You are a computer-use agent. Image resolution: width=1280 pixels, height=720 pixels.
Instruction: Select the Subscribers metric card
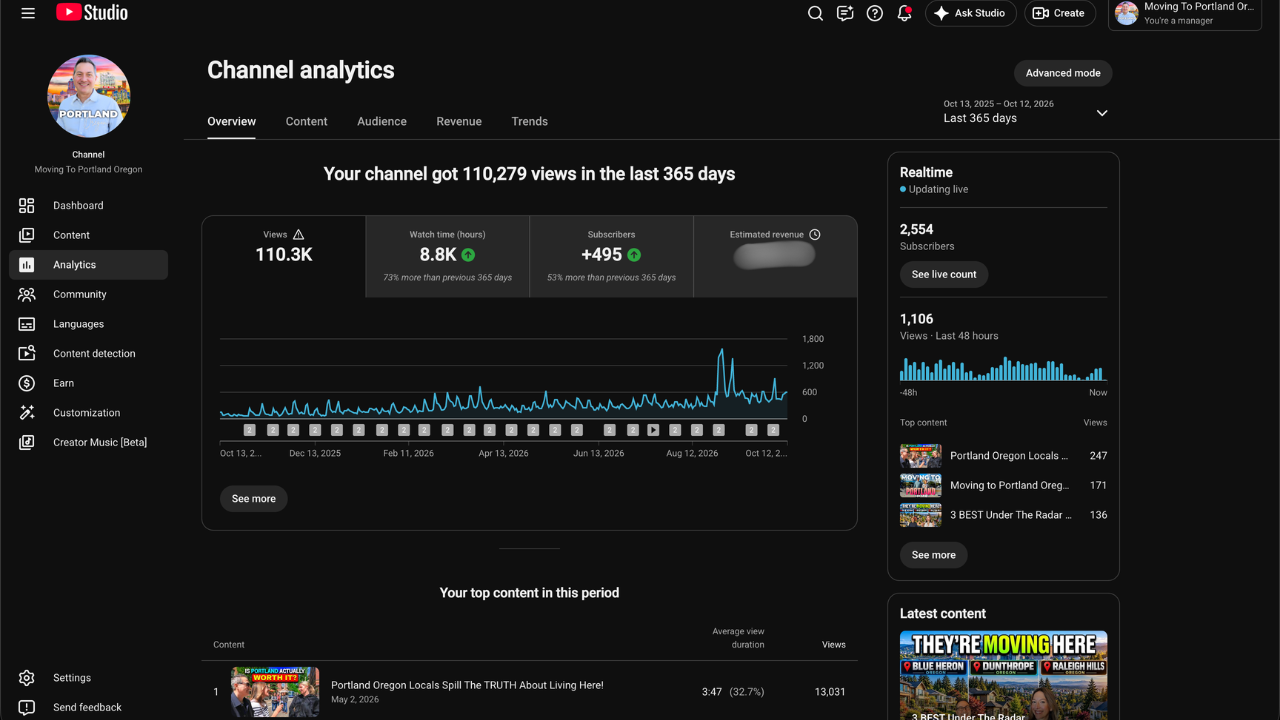611,256
